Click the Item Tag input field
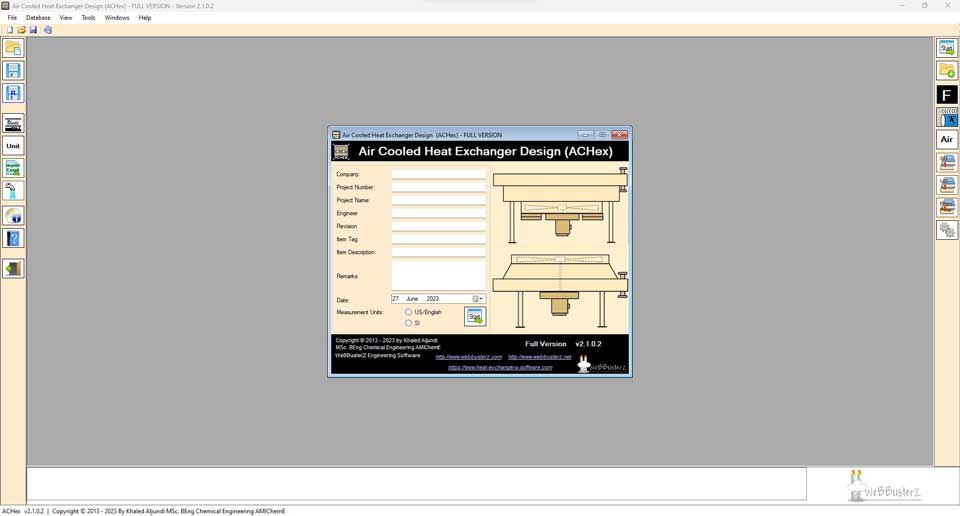This screenshot has width=960, height=516. (438, 239)
